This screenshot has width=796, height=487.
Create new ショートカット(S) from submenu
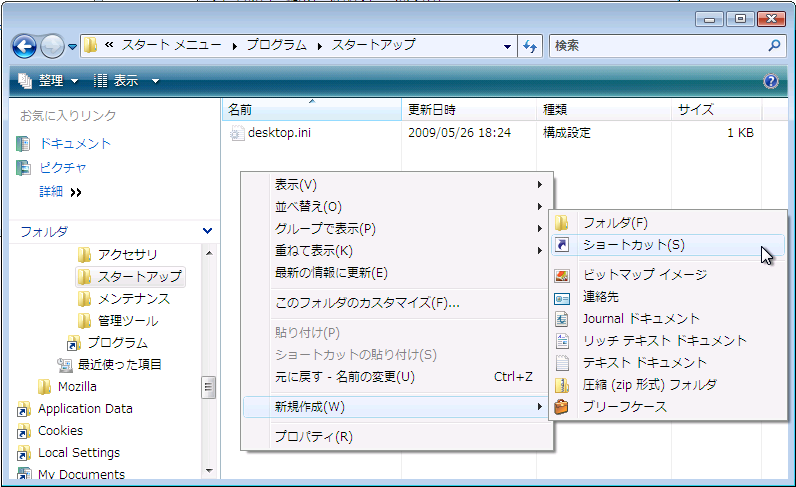[x=668, y=245]
